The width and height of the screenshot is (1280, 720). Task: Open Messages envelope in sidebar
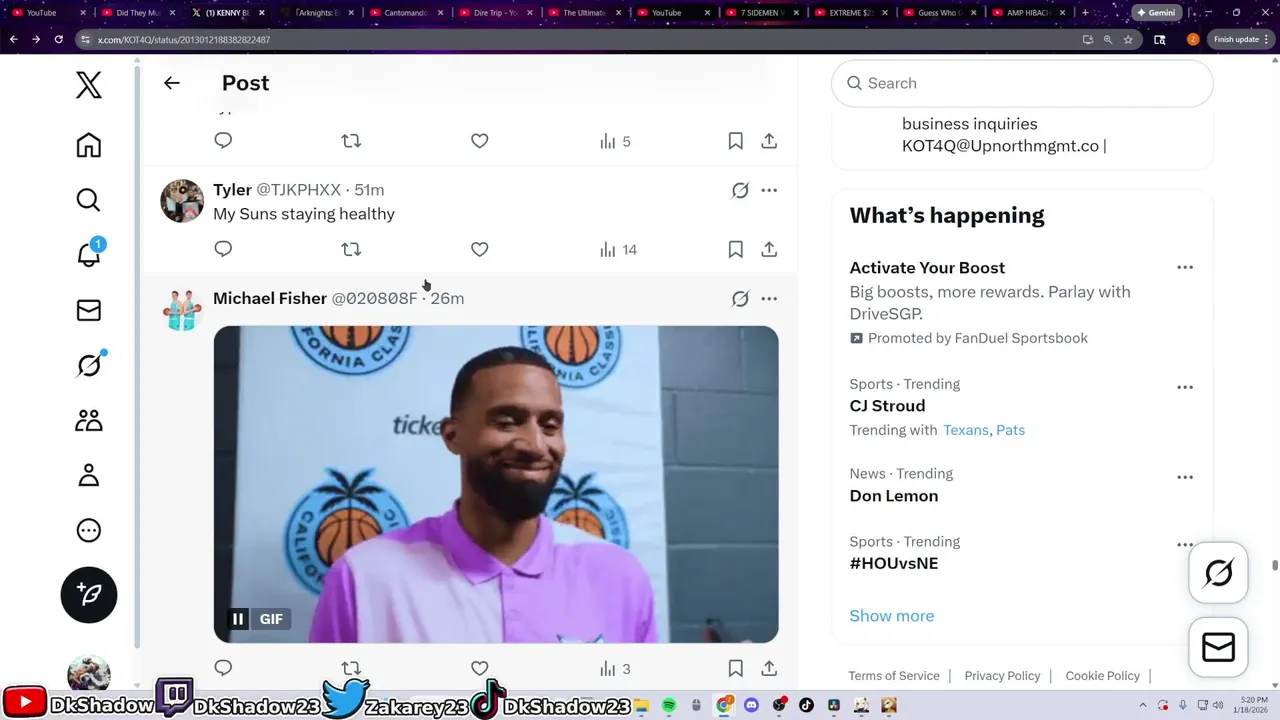click(89, 310)
